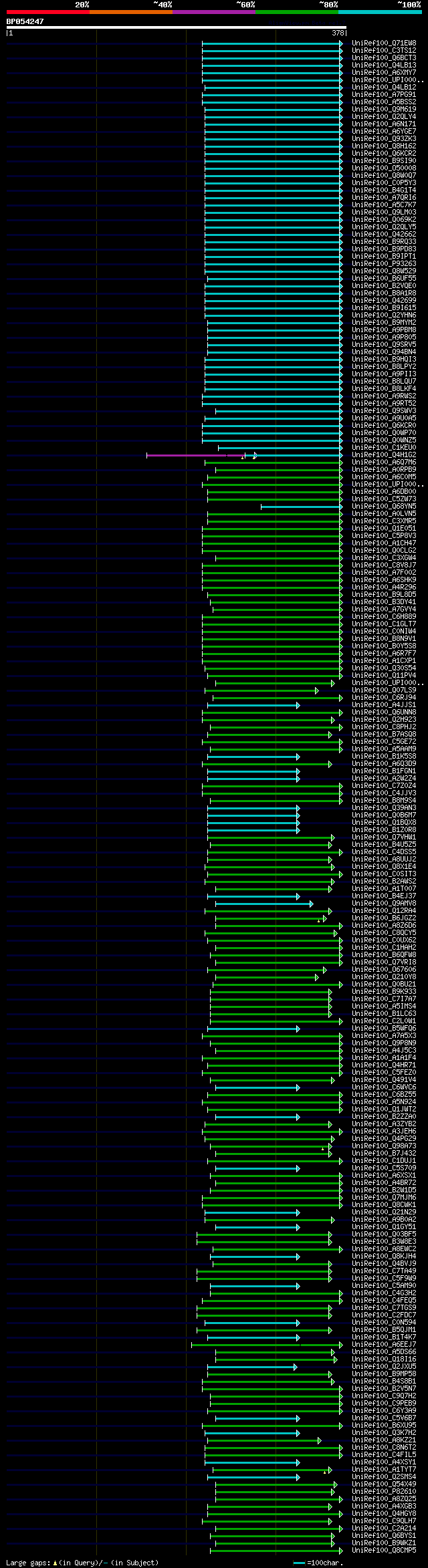
Task: Click the UniRef100_C0SIT3 label
Action: pyautogui.click(x=384, y=874)
